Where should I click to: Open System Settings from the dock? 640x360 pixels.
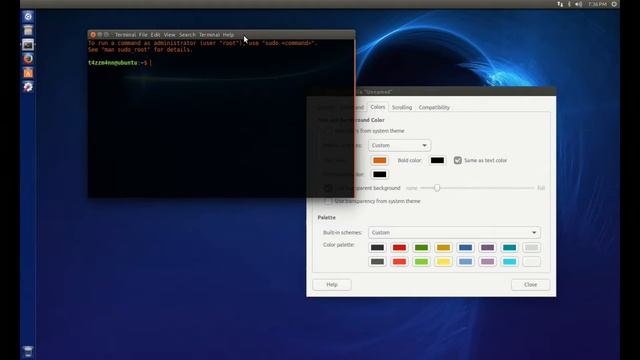click(28, 87)
